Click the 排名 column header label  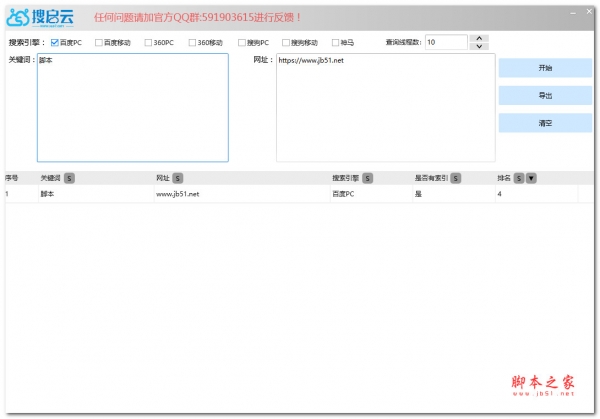coord(504,178)
